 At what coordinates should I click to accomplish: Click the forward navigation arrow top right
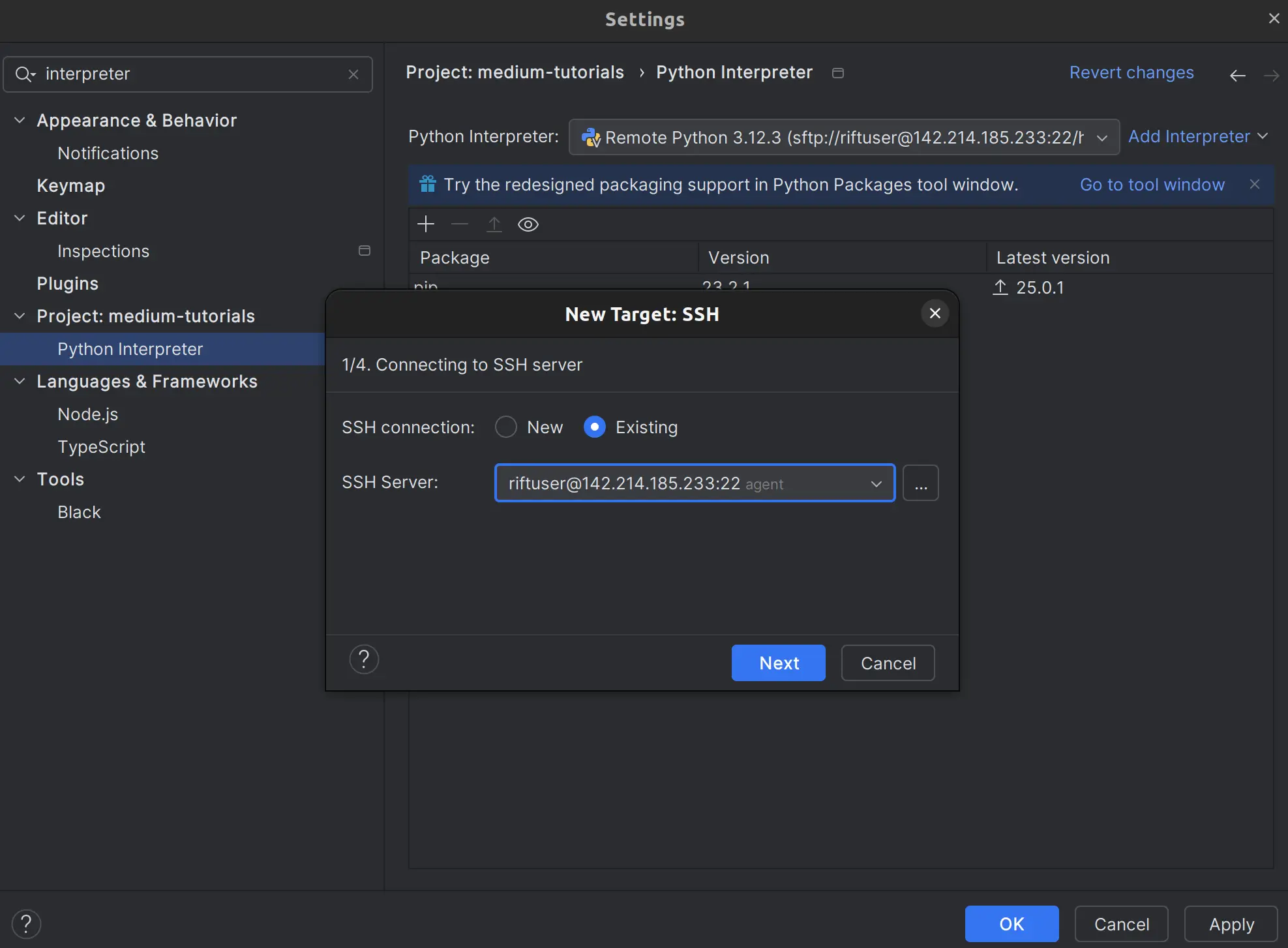(x=1271, y=74)
